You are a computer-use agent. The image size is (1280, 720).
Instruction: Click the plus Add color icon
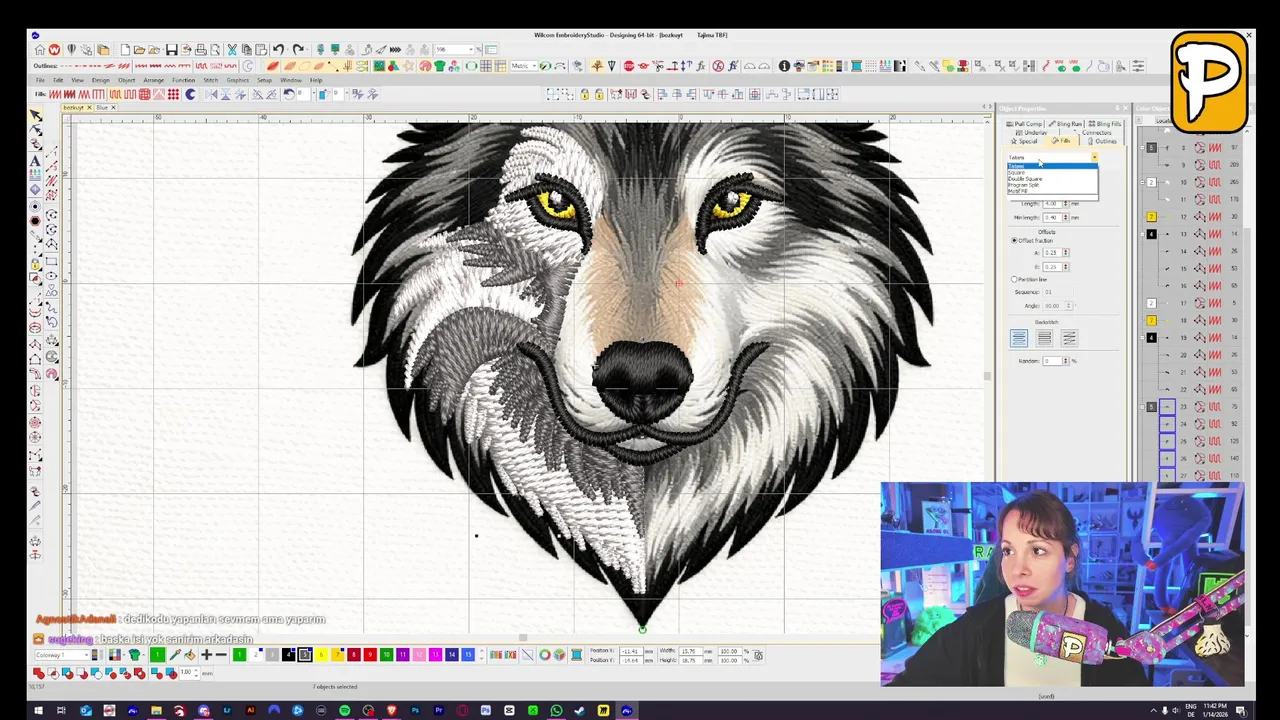(206, 655)
